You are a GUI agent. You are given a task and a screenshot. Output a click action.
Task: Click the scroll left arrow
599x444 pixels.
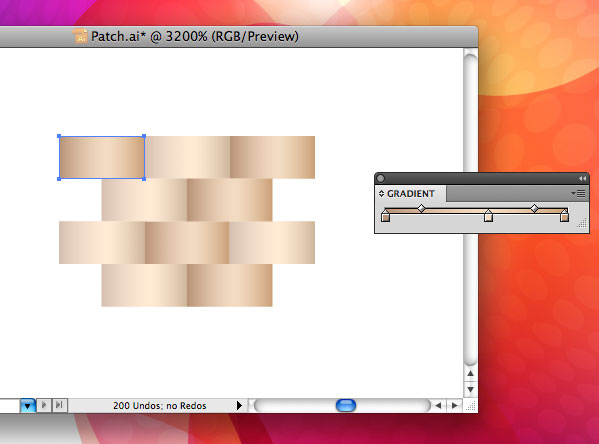click(x=438, y=405)
